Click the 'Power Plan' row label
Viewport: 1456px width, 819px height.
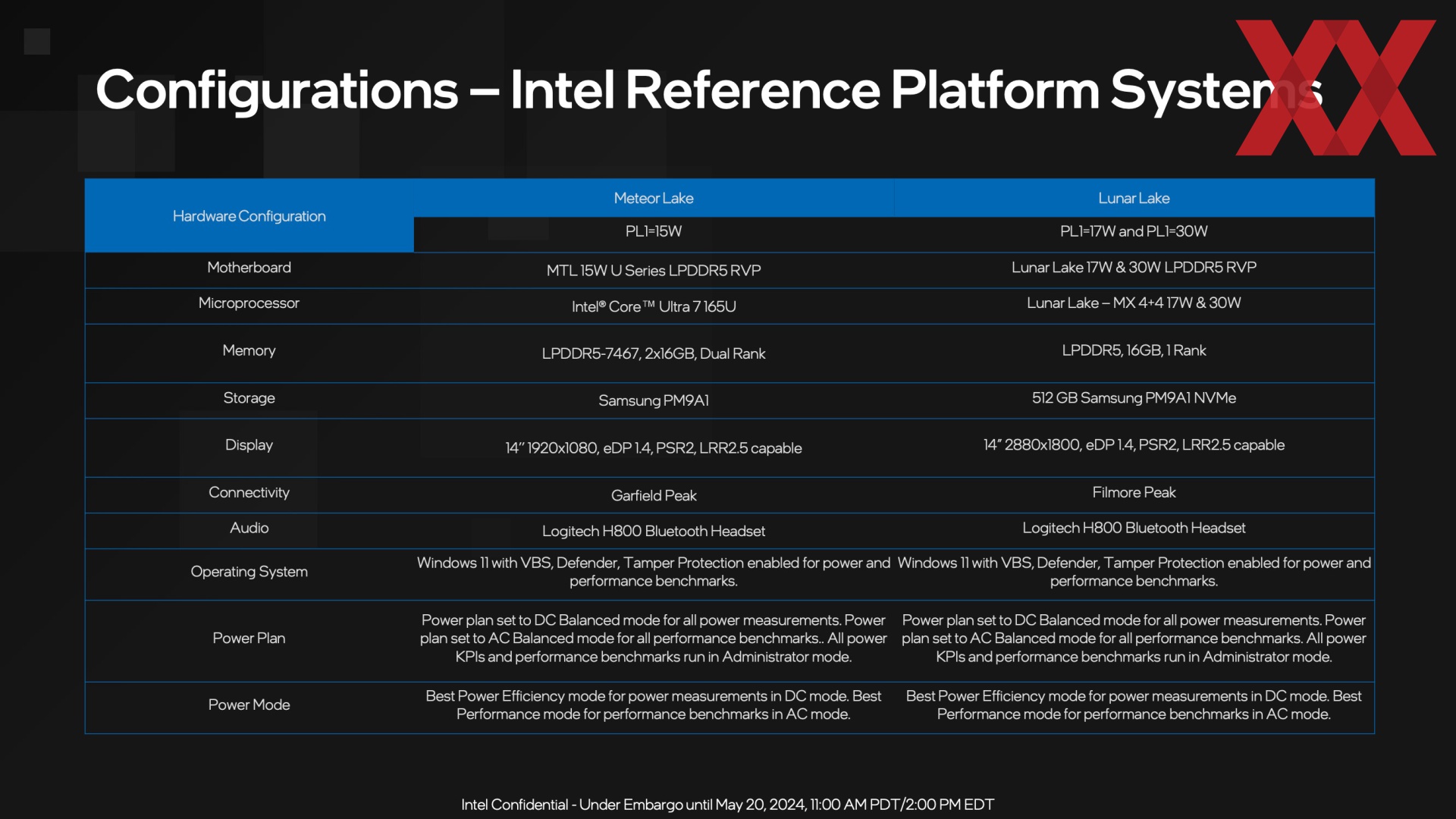point(249,639)
